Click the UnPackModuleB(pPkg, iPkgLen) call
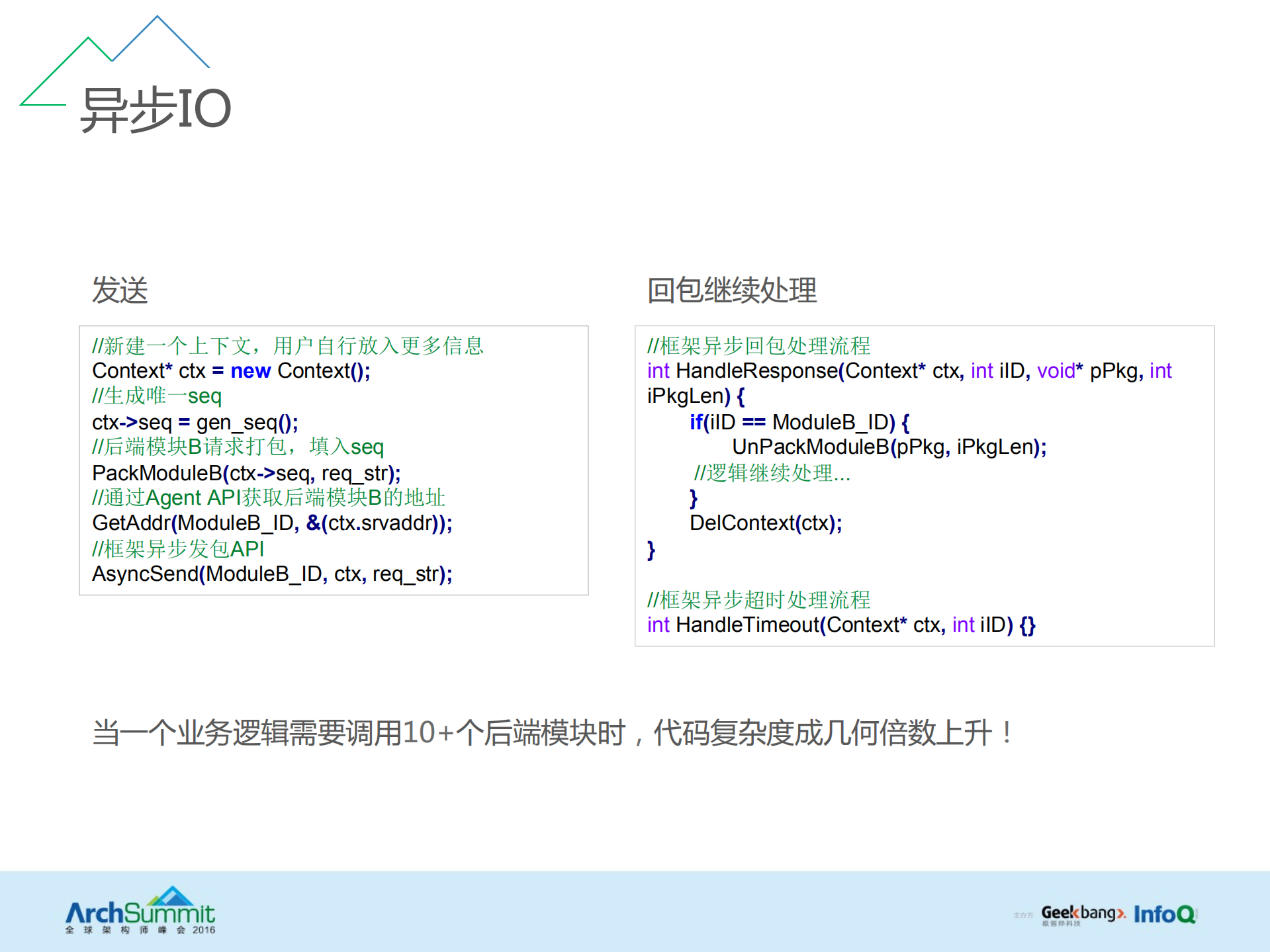Screen dimensions: 1270x952 click(889, 447)
